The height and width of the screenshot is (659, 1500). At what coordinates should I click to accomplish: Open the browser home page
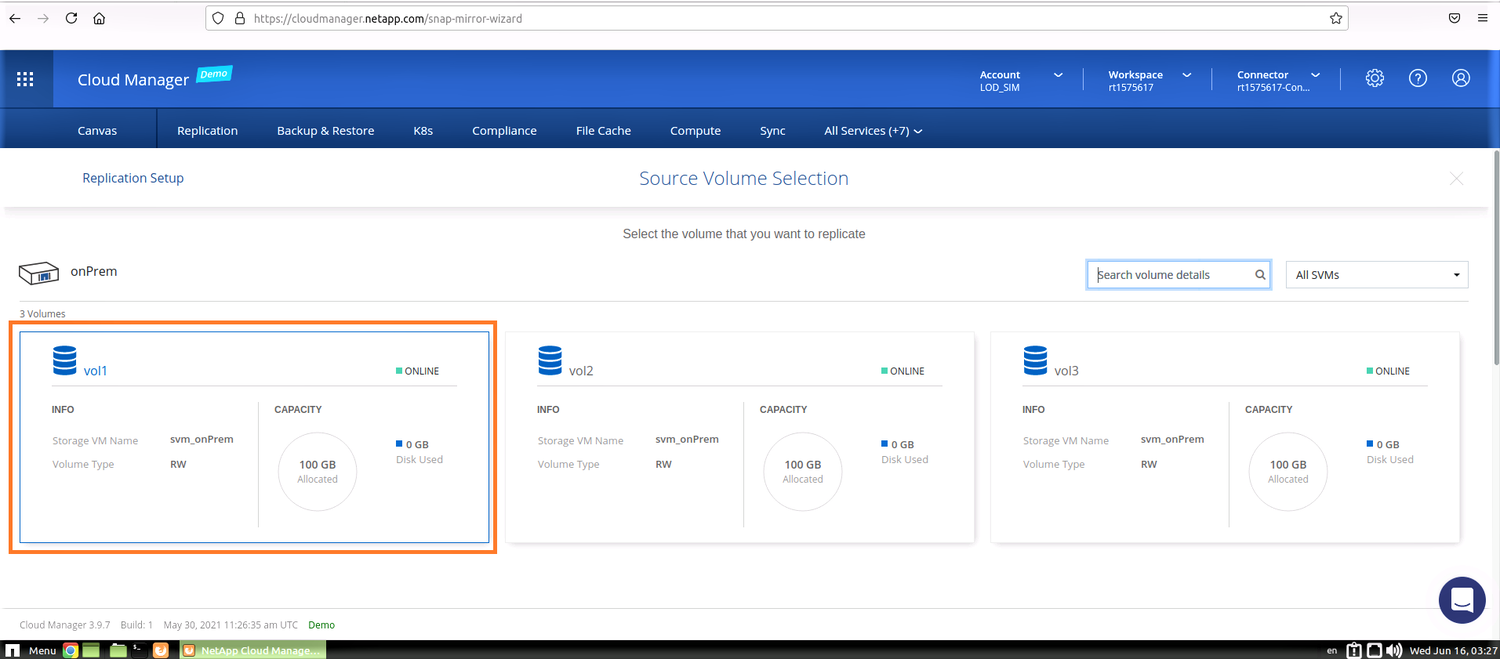[99, 18]
